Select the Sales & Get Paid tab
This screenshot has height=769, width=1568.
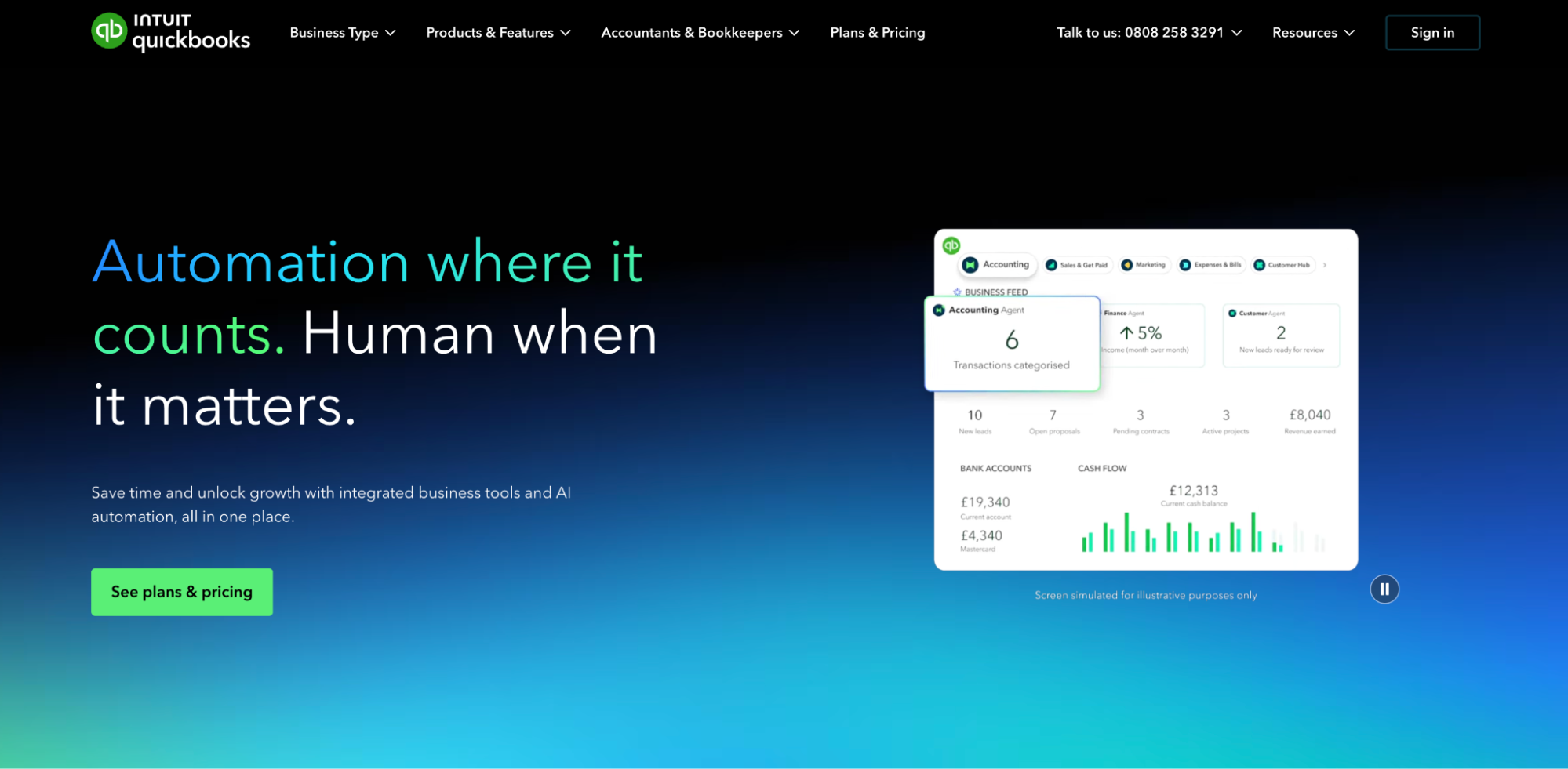tap(1077, 265)
